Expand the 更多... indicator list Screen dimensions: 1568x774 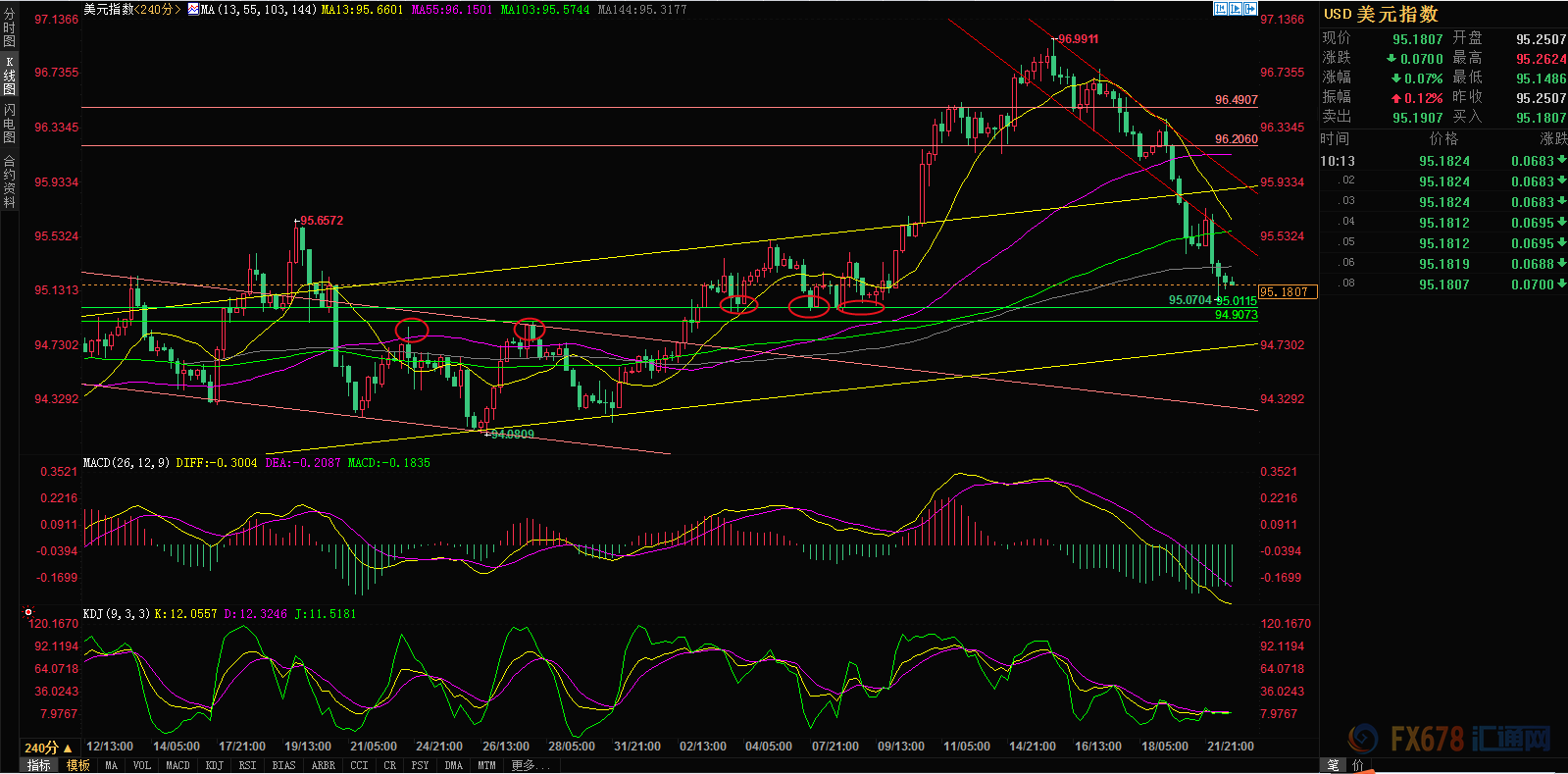531,765
